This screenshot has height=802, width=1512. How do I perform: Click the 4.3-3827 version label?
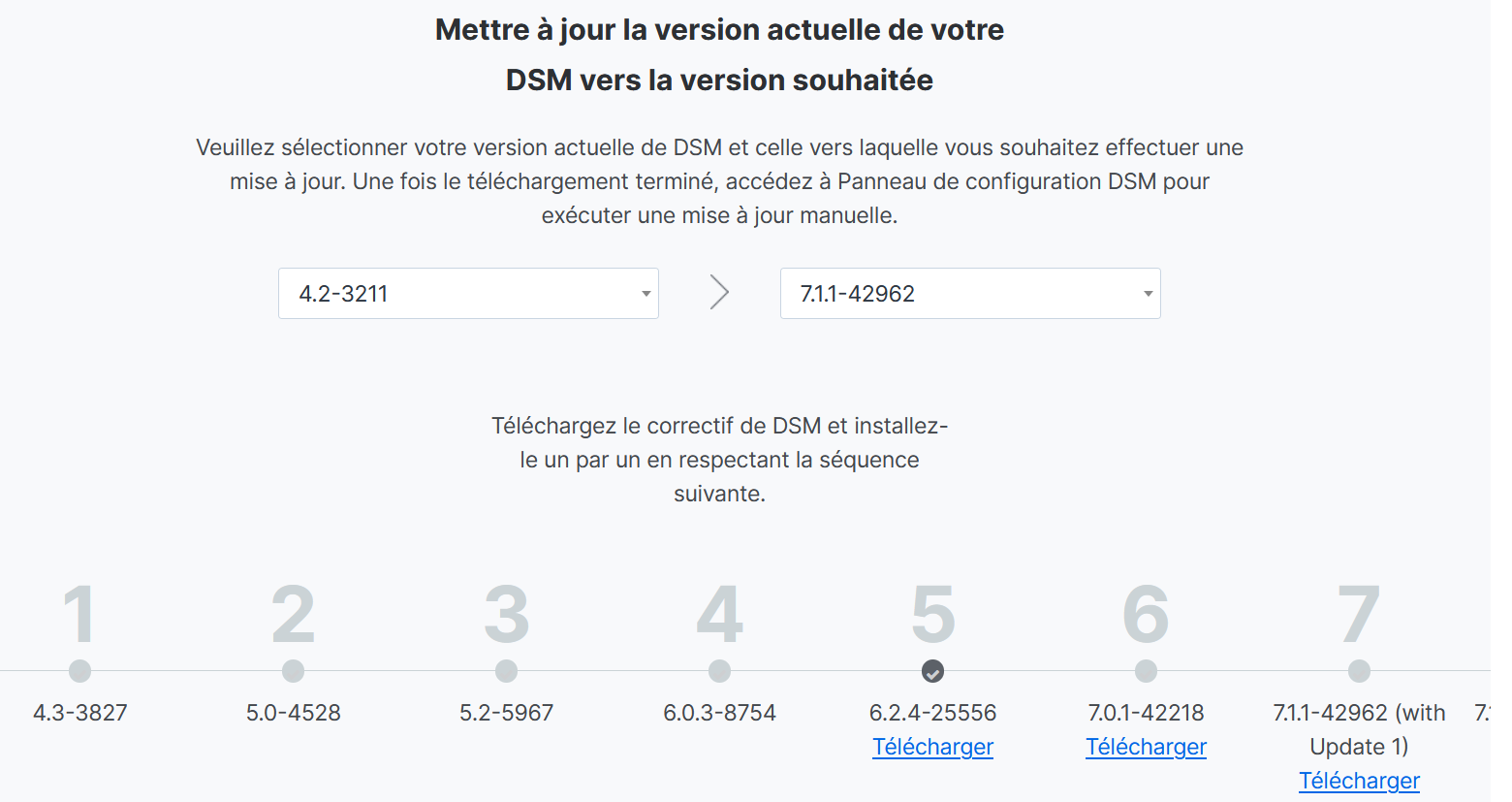click(x=80, y=713)
